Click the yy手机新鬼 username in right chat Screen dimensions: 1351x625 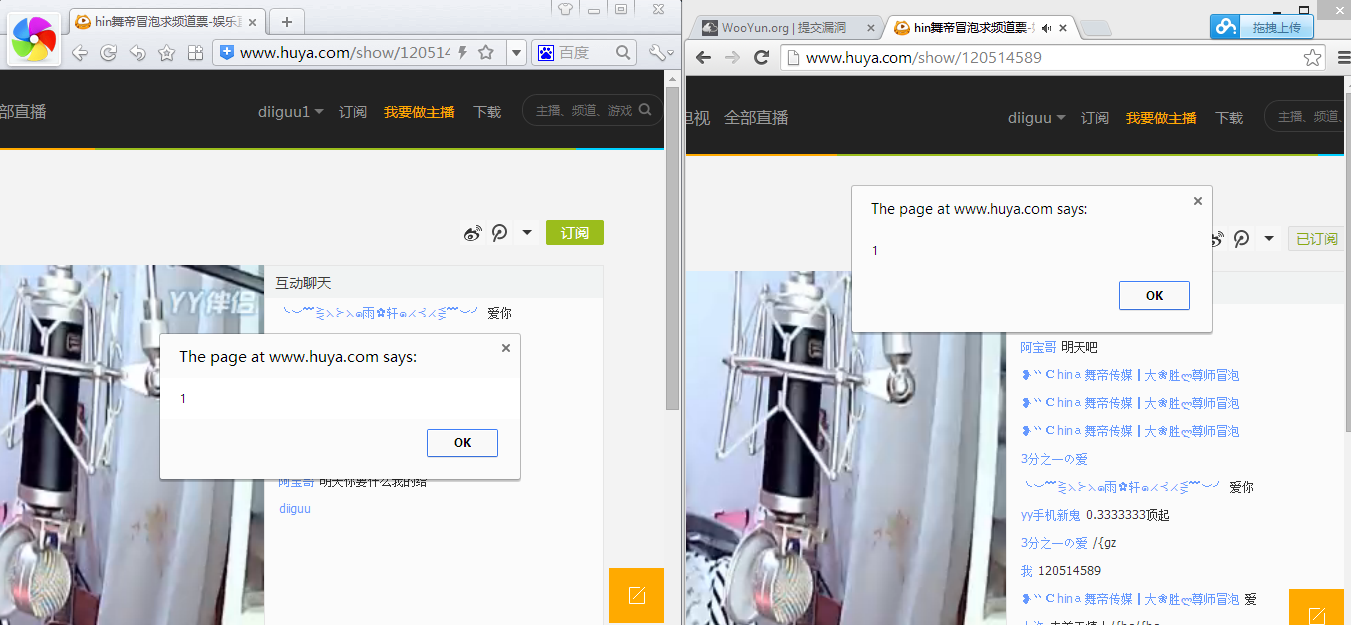pyautogui.click(x=1050, y=515)
